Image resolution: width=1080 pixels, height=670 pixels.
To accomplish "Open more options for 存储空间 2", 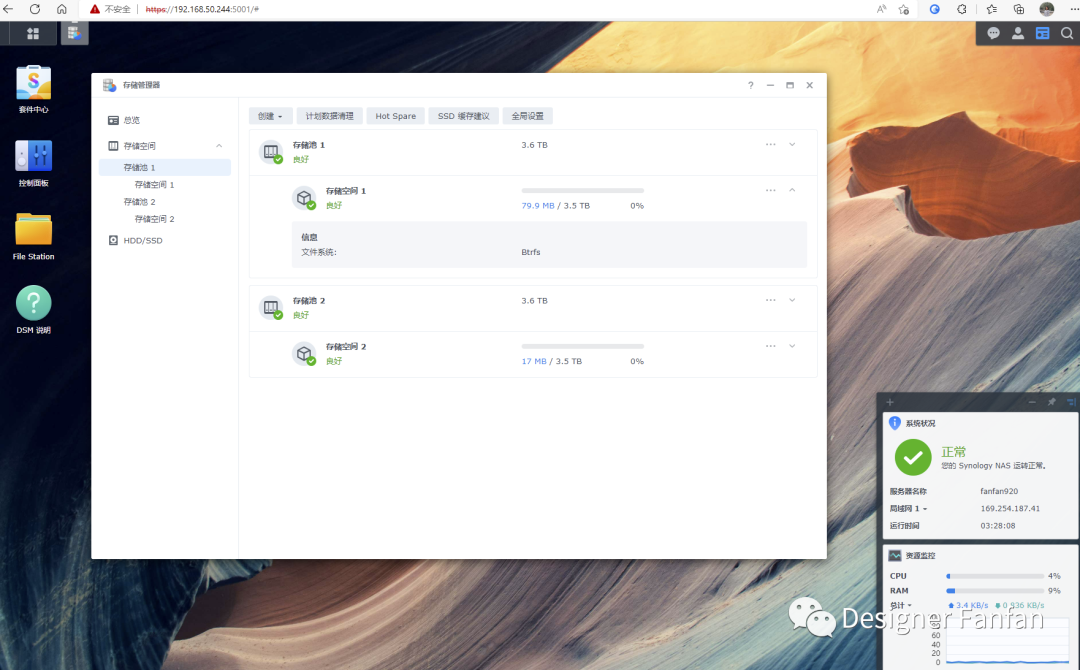I will click(771, 346).
